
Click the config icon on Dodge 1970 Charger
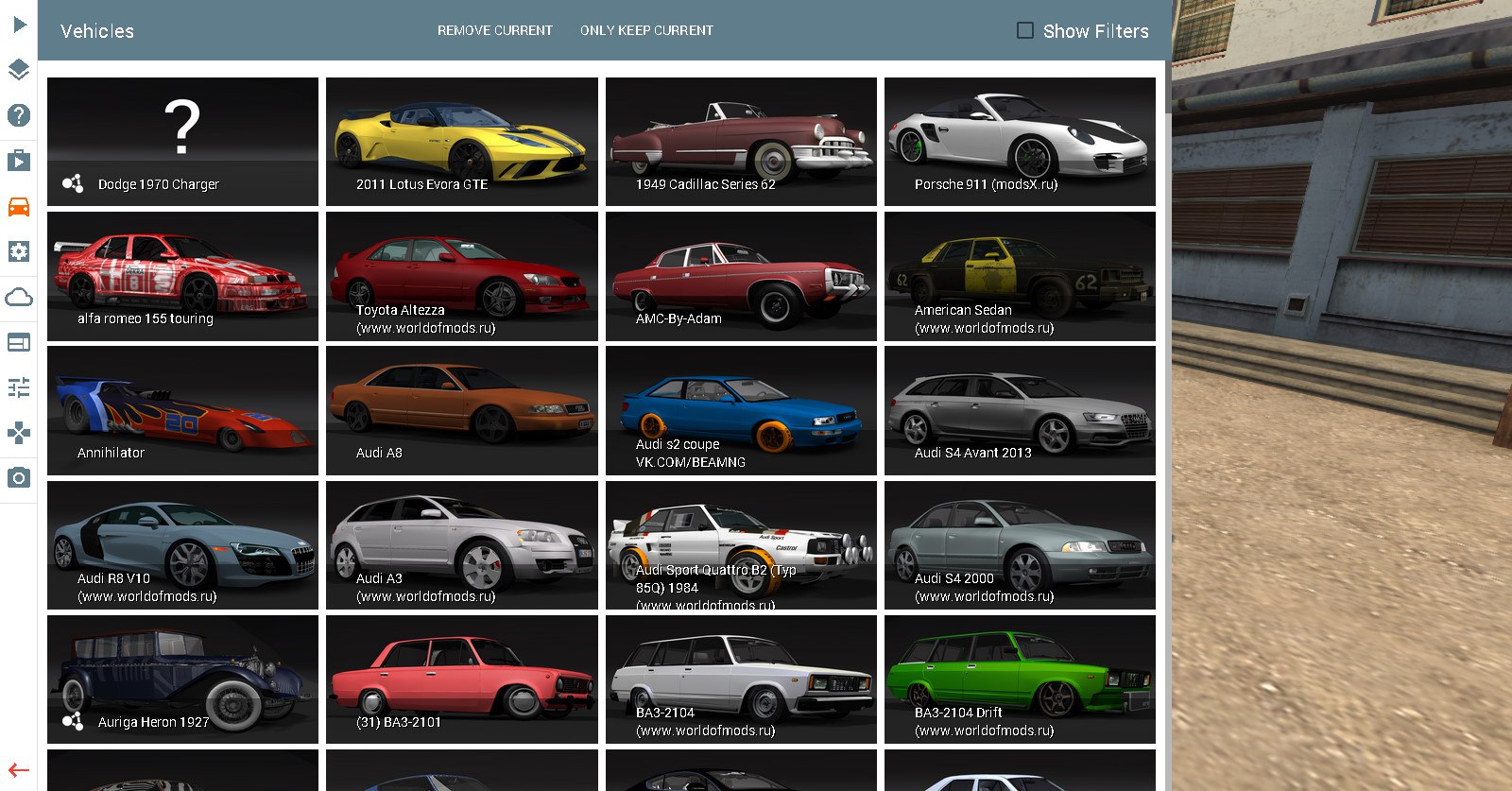[x=73, y=183]
